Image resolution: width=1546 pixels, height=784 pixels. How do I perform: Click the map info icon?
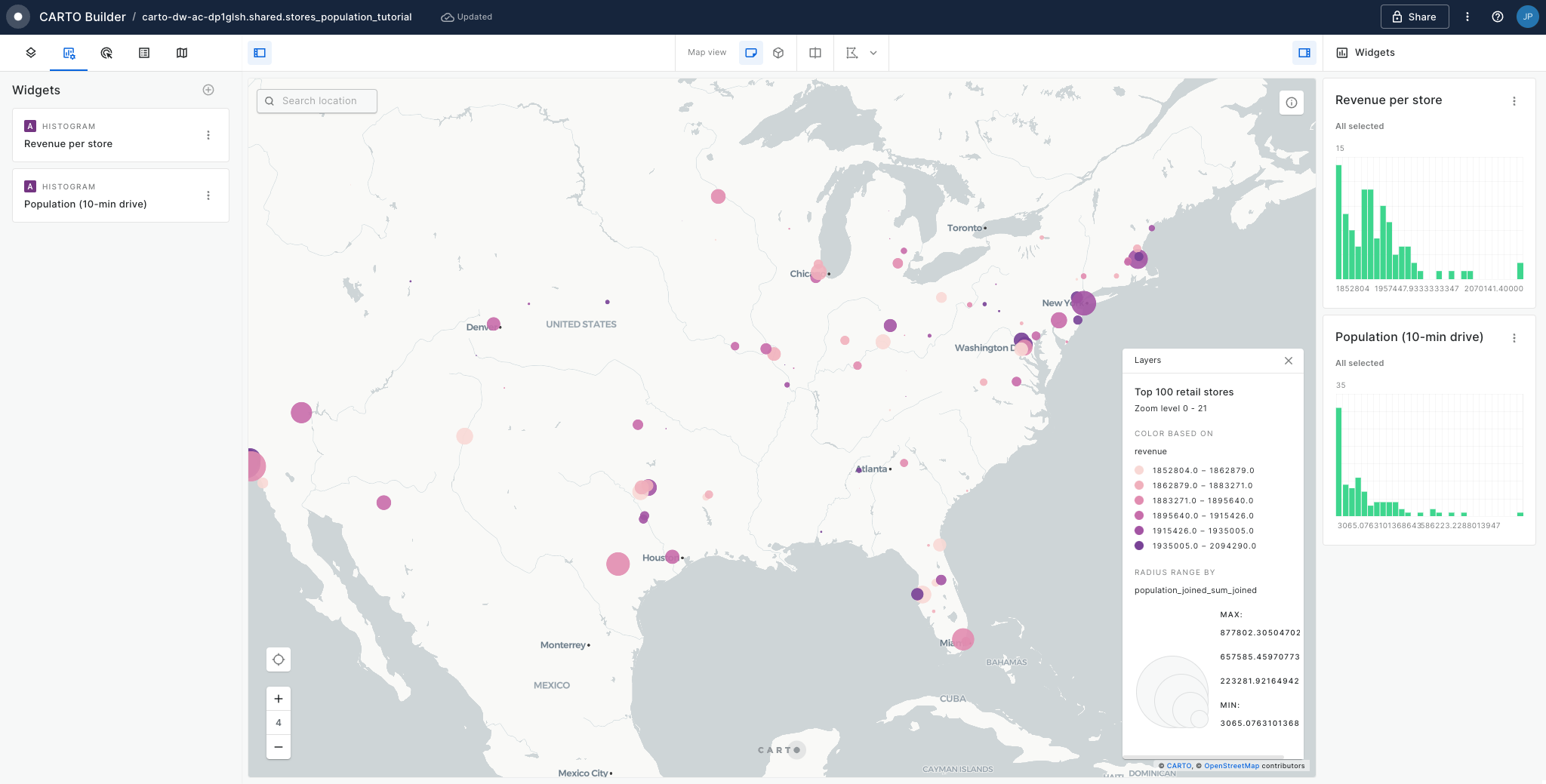tap(1292, 103)
